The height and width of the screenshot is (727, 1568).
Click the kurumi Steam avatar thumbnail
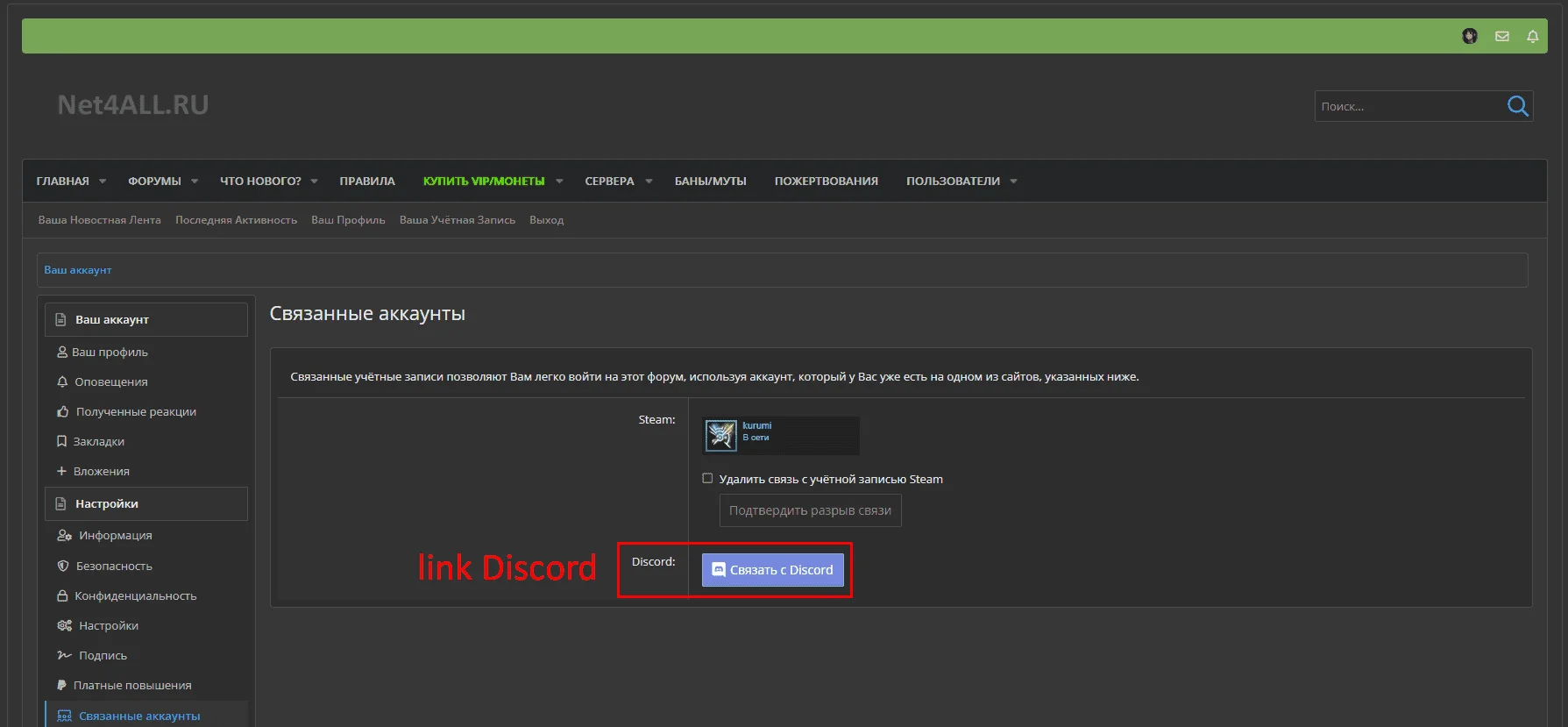pyautogui.click(x=721, y=435)
